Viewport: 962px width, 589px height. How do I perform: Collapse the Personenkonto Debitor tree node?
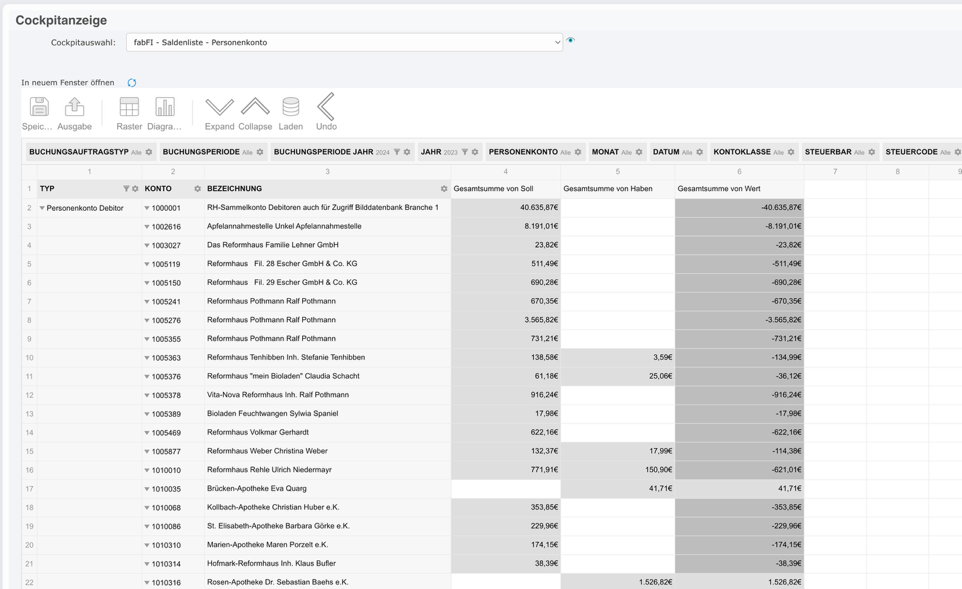42,208
